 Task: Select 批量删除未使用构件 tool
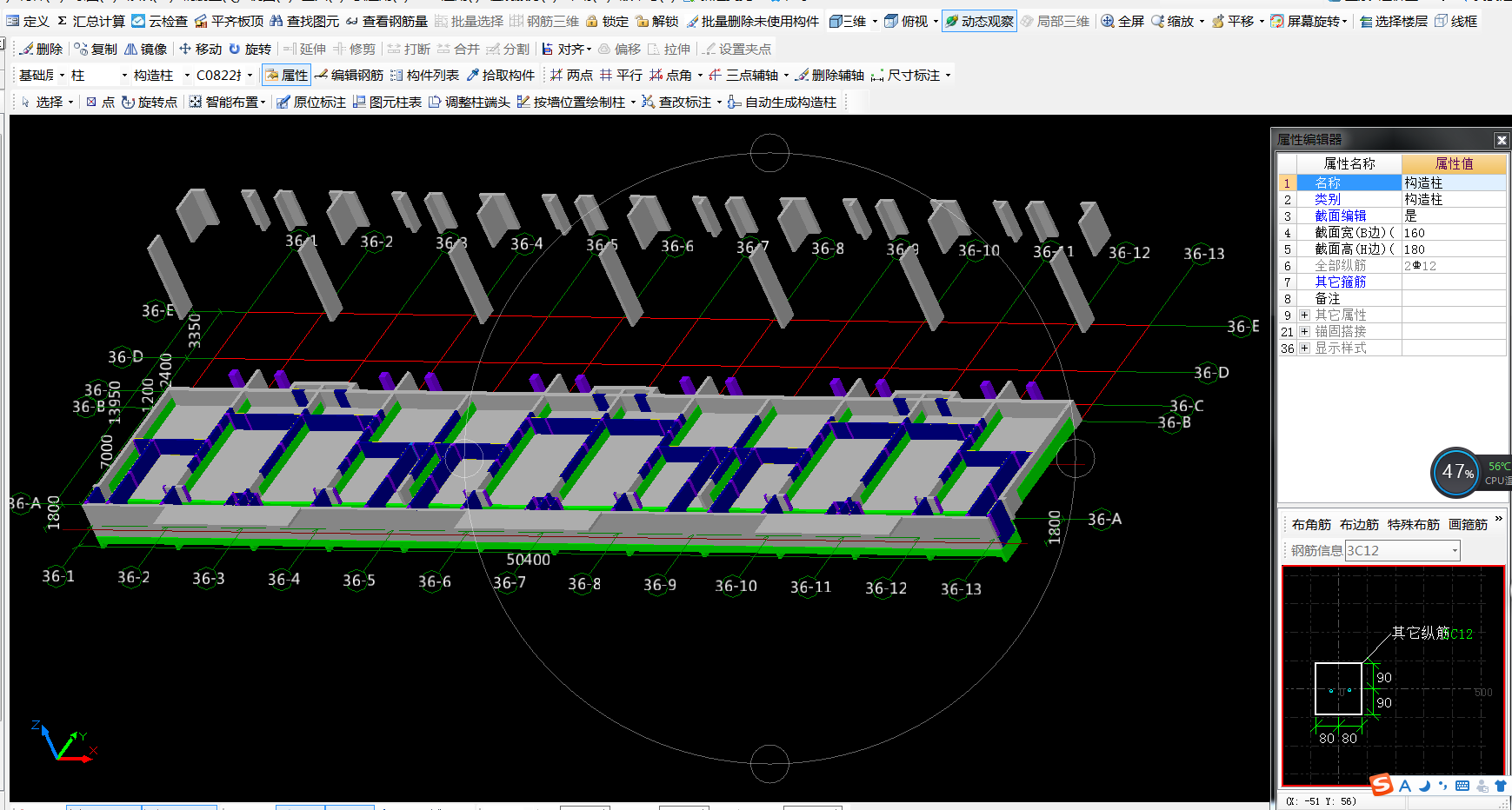(753, 21)
